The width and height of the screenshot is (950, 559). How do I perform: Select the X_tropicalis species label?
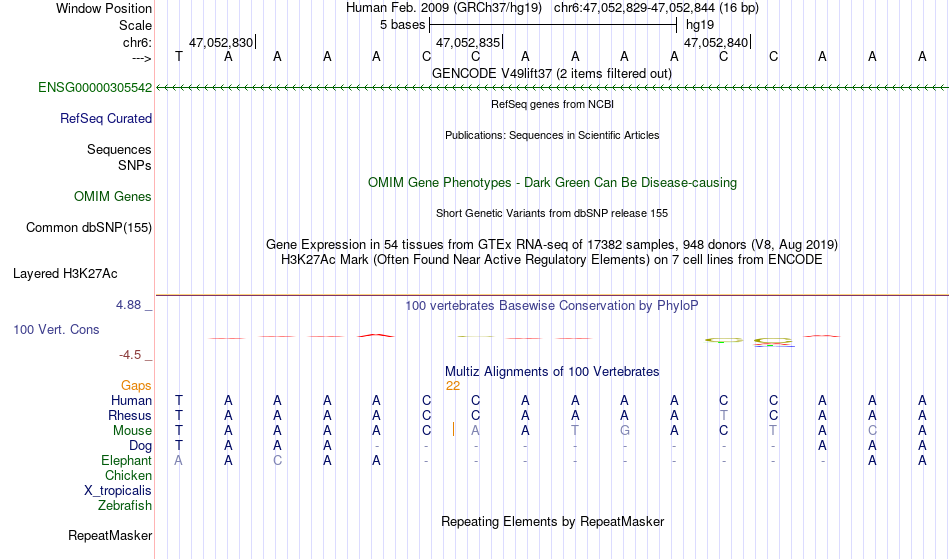click(118, 491)
